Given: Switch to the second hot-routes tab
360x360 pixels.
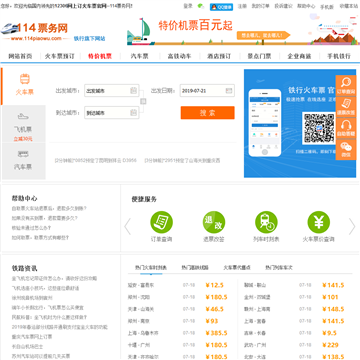Looking at the screenshot, I should 195,268.
